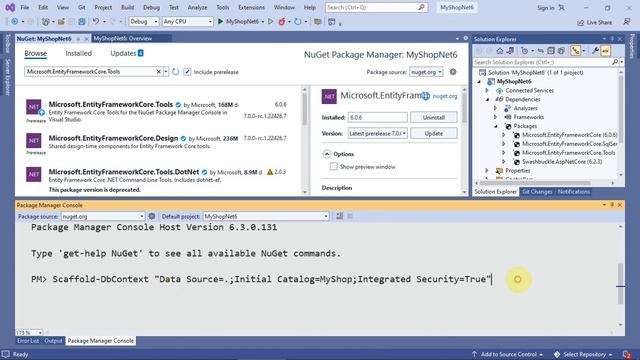Open Default project MyShopNet6 dropdown
The height and width of the screenshot is (360, 640).
coord(266,216)
